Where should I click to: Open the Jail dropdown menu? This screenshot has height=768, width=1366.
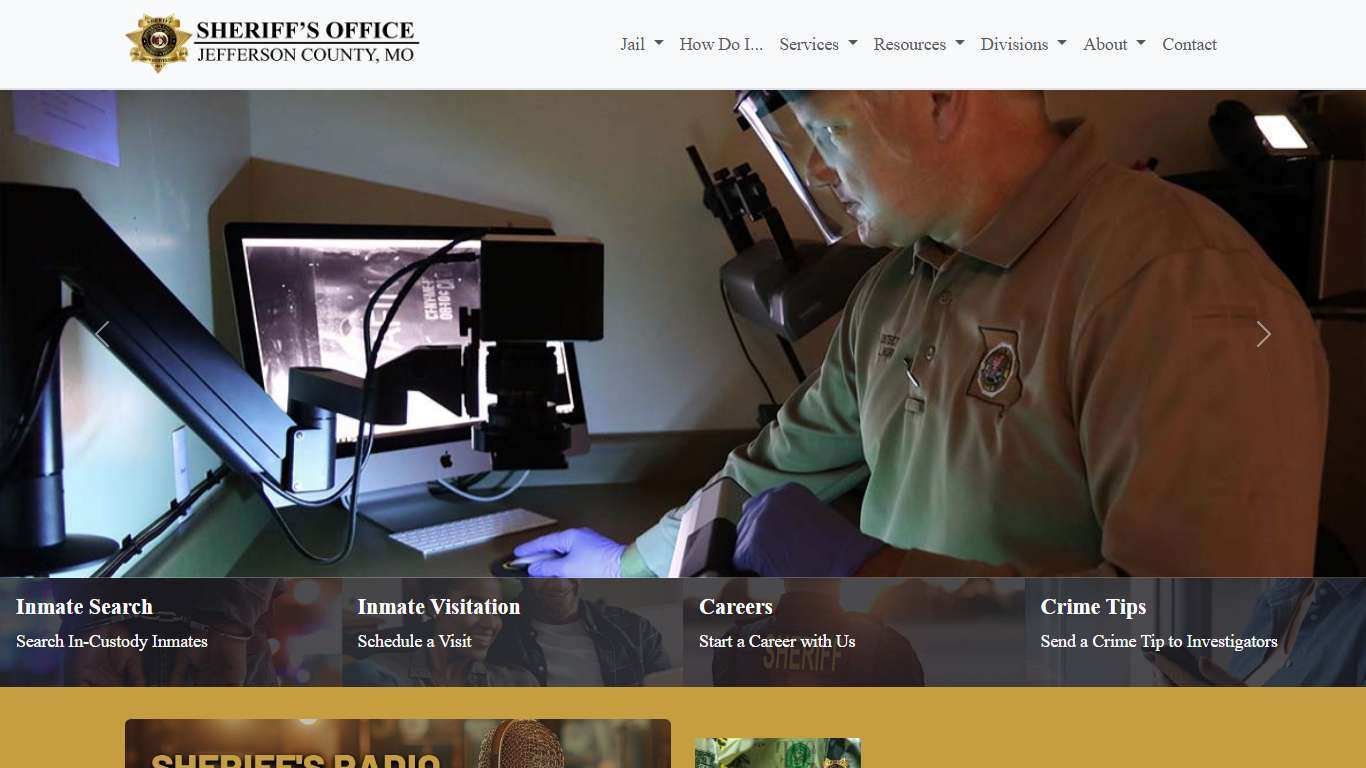coord(640,44)
